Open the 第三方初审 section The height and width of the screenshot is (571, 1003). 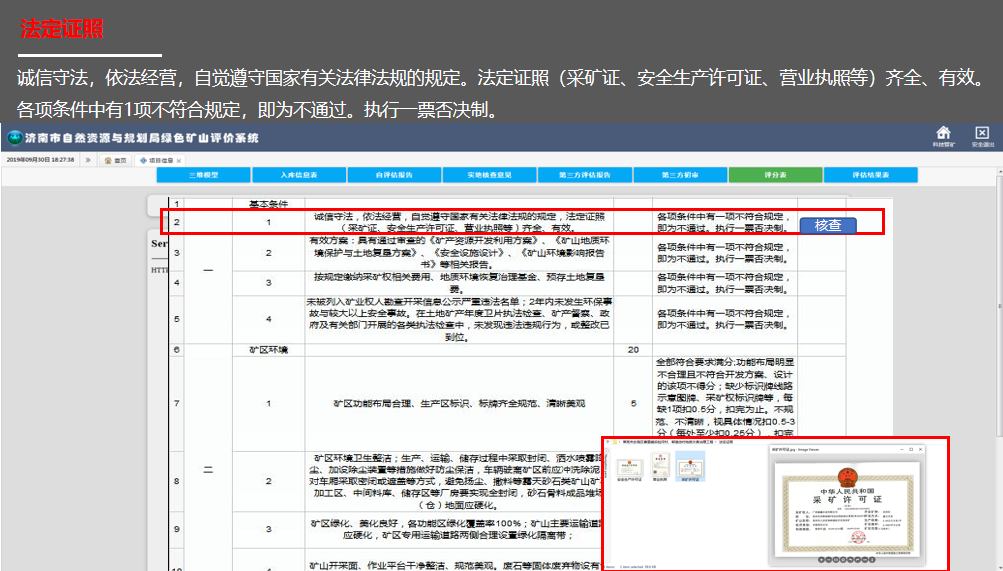680,175
